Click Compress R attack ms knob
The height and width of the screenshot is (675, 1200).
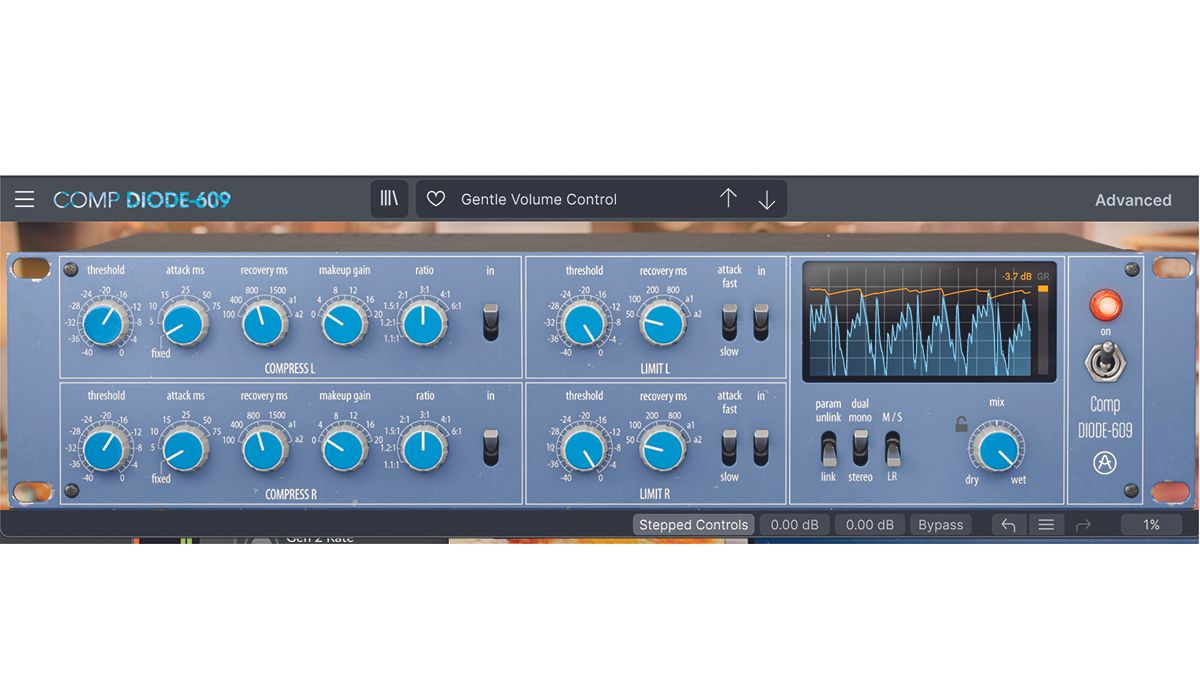click(182, 450)
